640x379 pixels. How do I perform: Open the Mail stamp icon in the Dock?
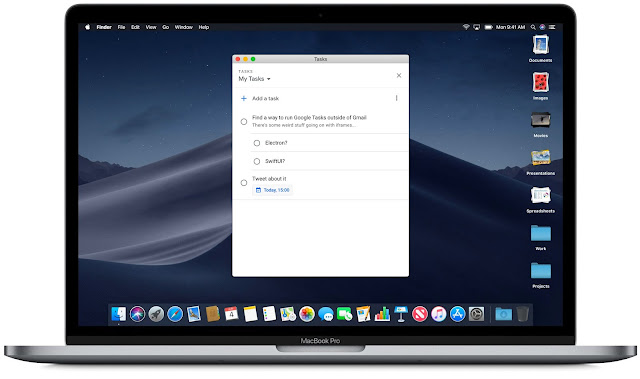click(x=194, y=314)
